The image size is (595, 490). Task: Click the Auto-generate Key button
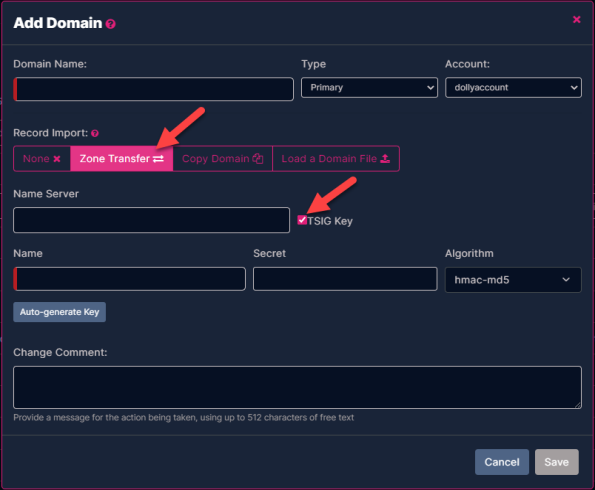tap(60, 312)
